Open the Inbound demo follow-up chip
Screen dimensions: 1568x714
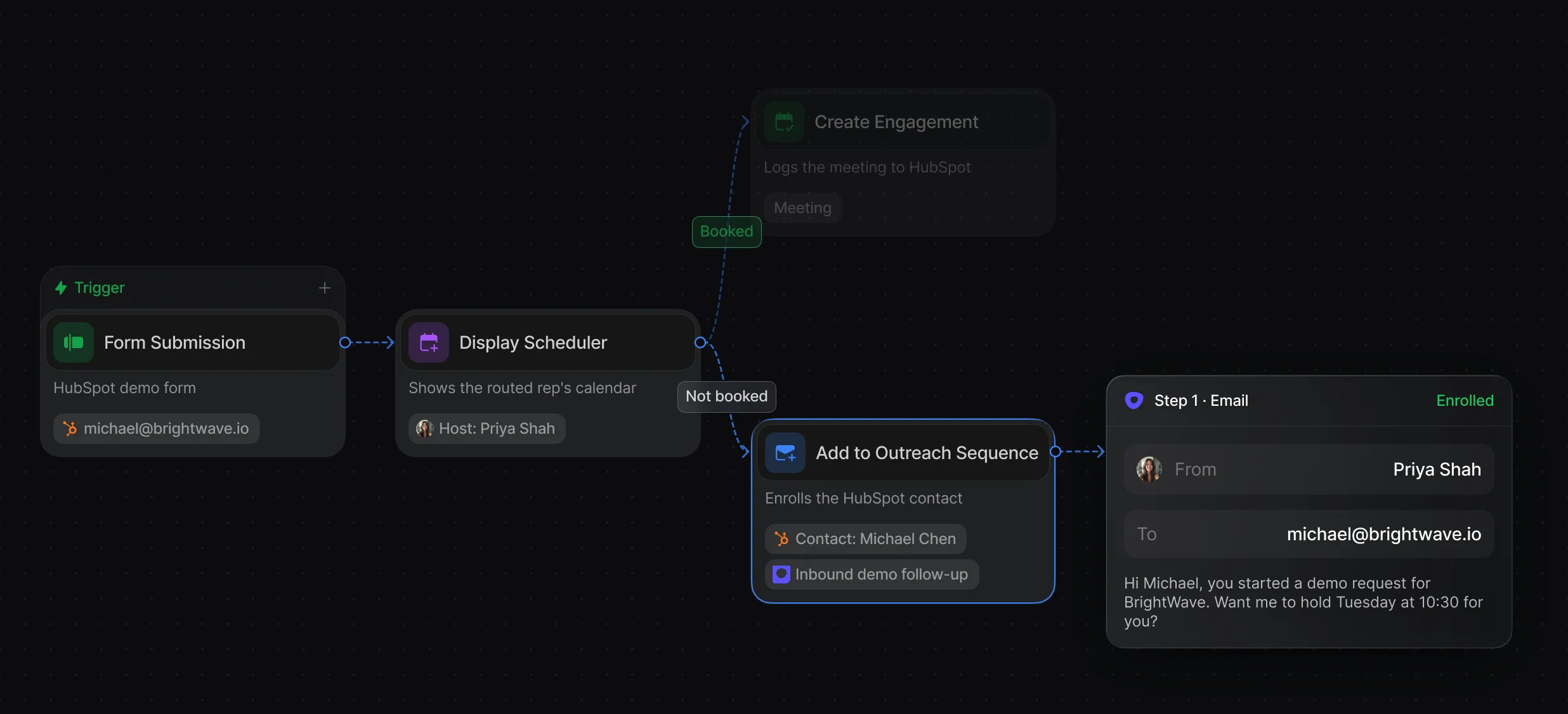click(x=872, y=574)
